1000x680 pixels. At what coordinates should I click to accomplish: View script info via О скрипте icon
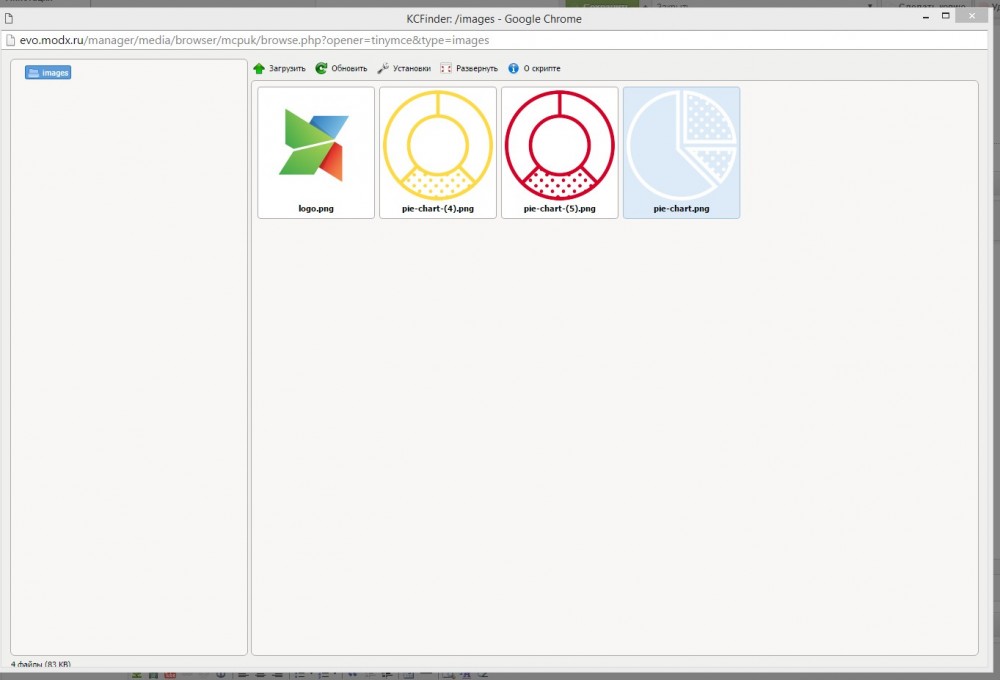pos(535,68)
